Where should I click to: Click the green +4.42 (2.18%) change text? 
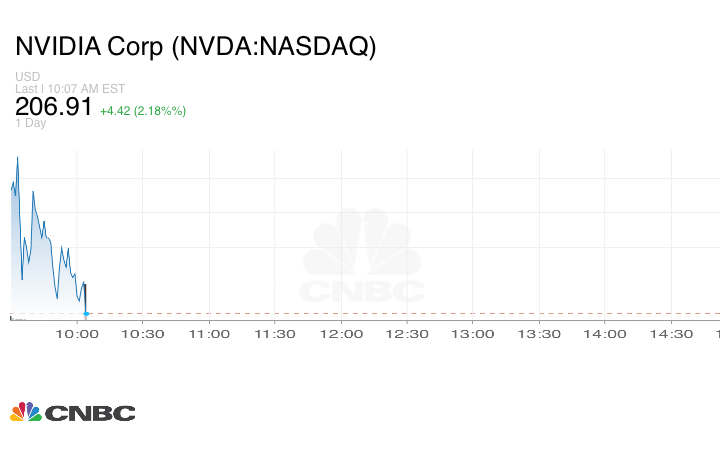(143, 110)
